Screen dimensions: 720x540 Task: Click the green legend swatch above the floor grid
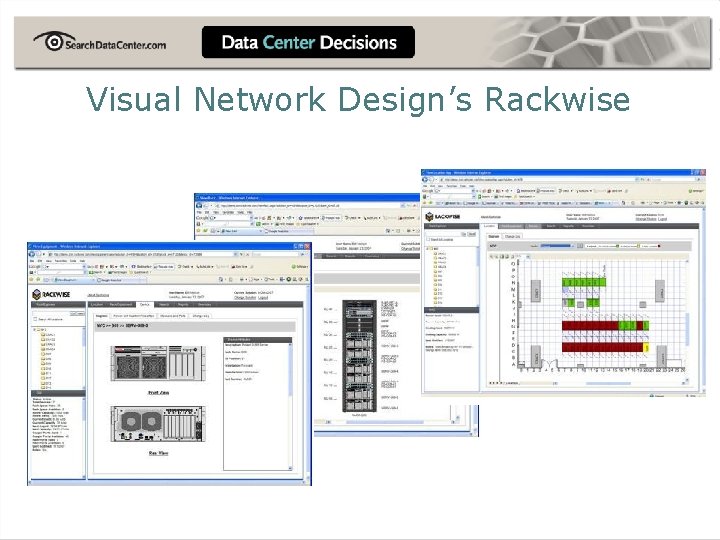[617, 246]
